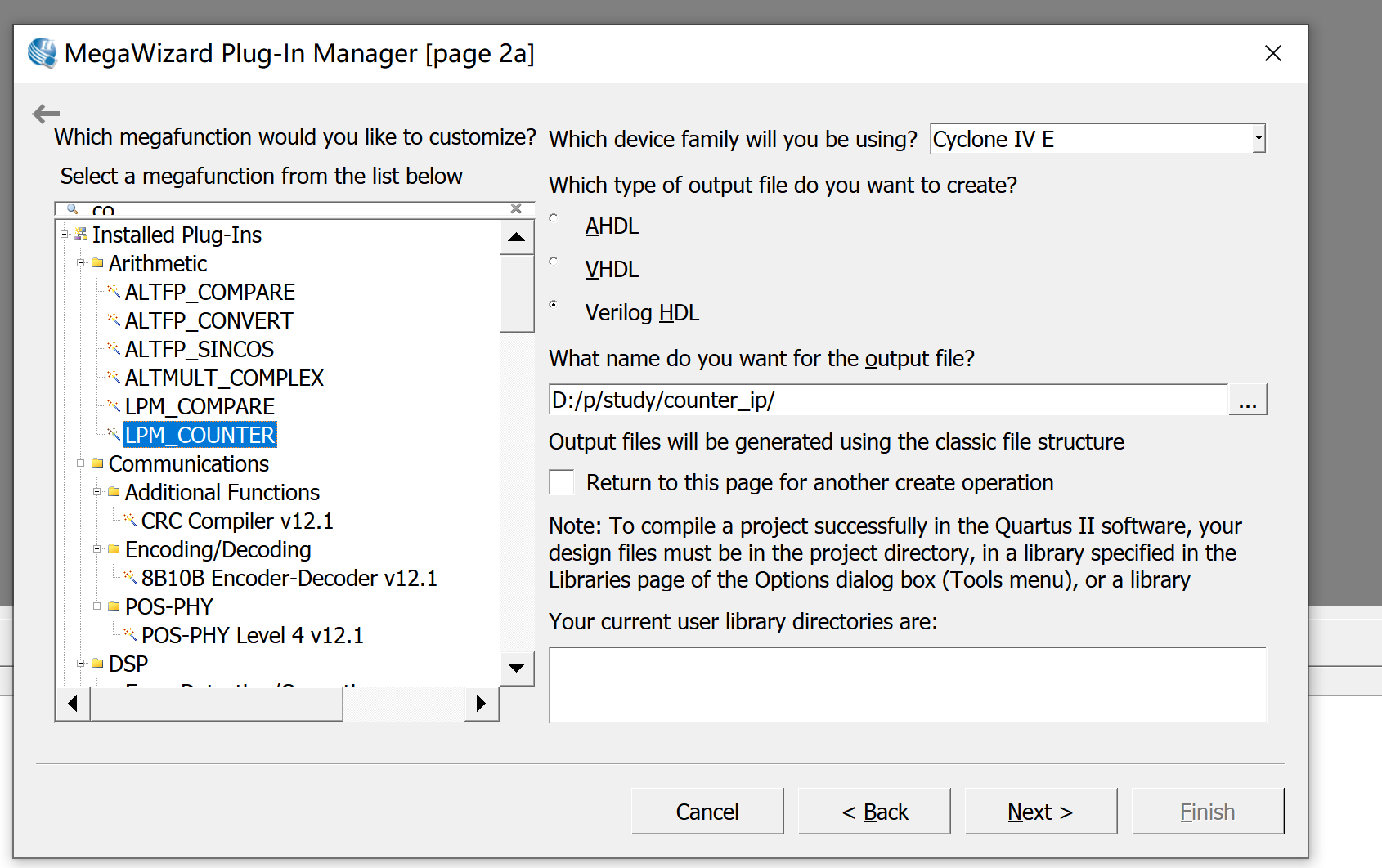Click the megafunction search field

coord(294,209)
